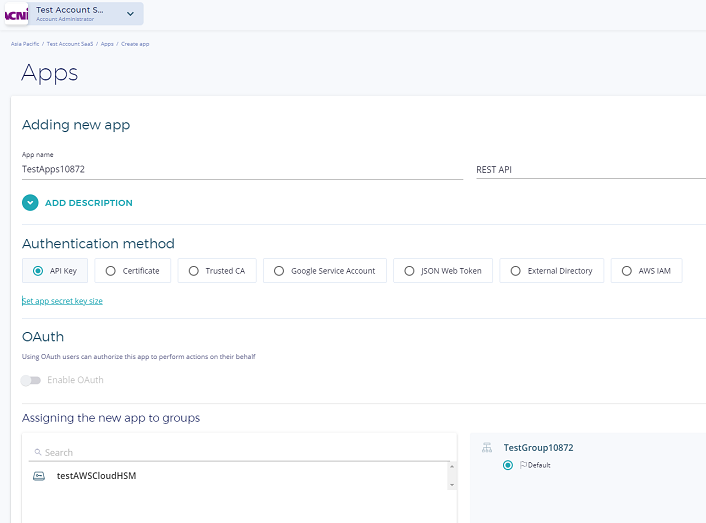Toggle the Enable OAuth switch
The height and width of the screenshot is (523, 706).
[31, 380]
